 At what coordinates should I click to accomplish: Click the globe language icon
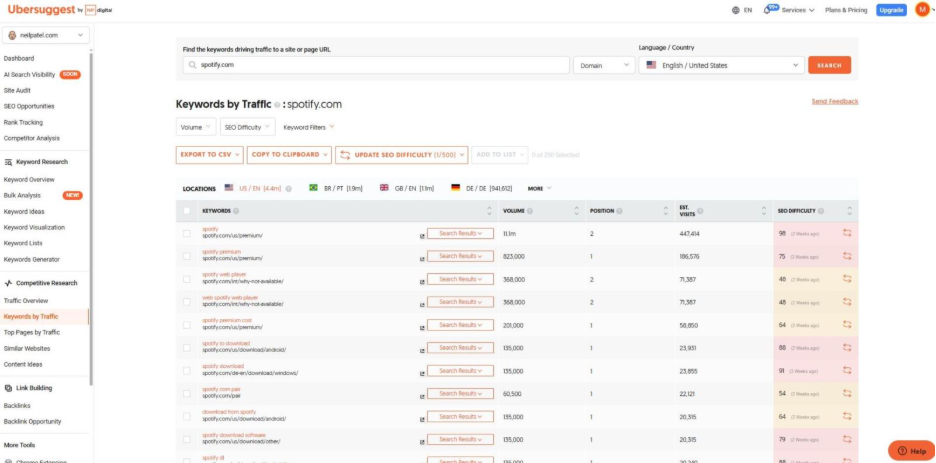point(735,10)
